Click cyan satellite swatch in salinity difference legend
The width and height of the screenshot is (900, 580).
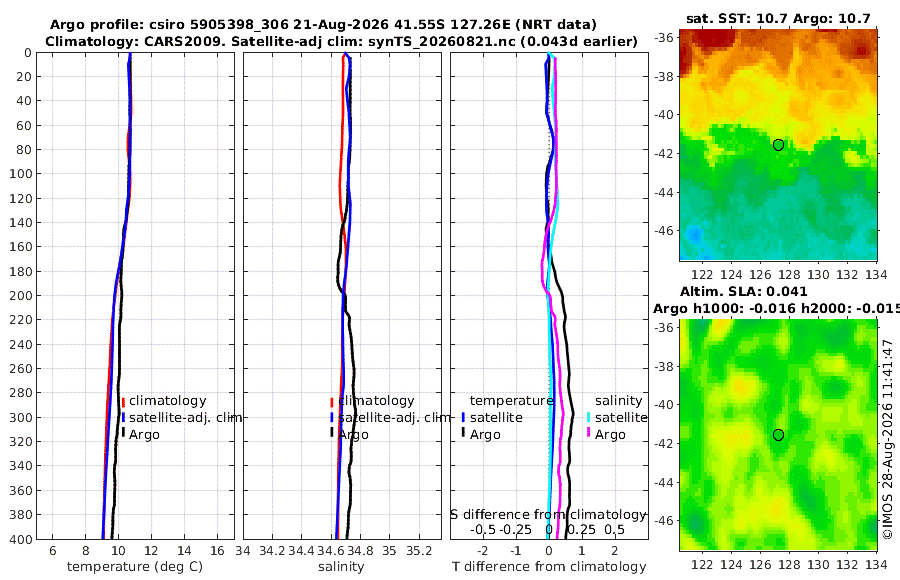click(x=588, y=417)
